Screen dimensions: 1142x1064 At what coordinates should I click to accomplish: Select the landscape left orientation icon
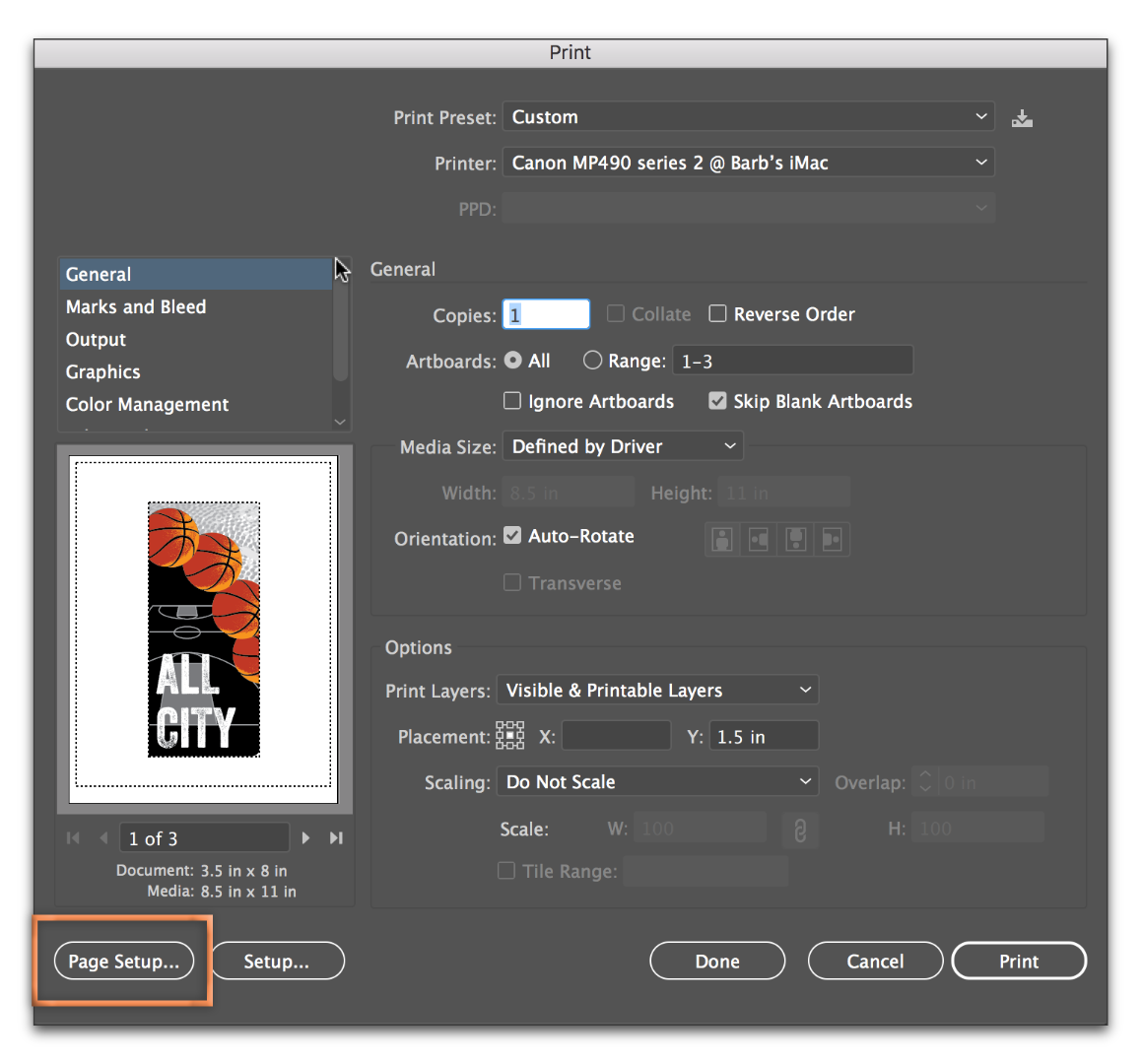(759, 539)
